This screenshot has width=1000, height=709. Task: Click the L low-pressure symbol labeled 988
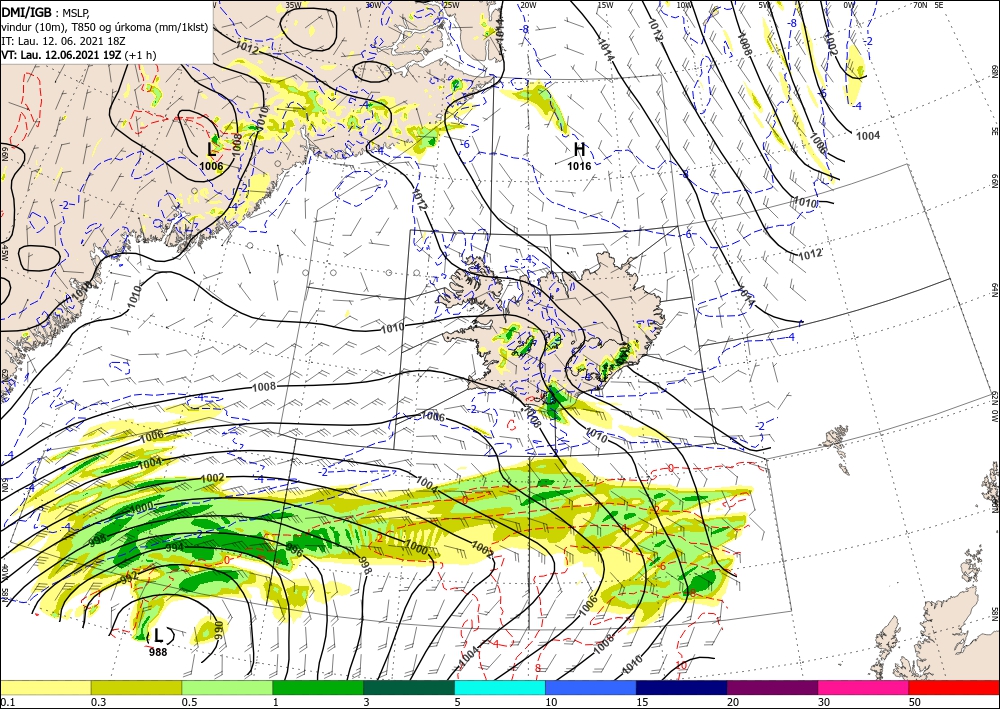[x=159, y=635]
